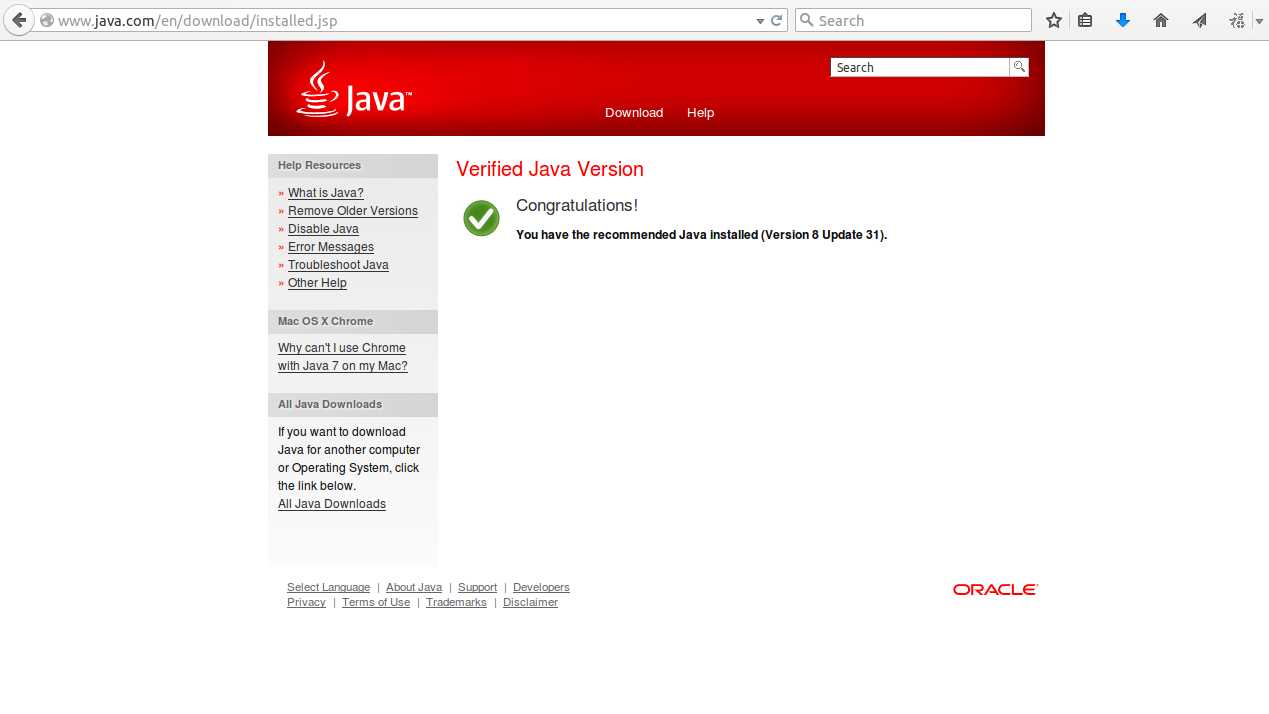
Task: Open the 'Remove Older Versions' link
Action: click(x=353, y=211)
